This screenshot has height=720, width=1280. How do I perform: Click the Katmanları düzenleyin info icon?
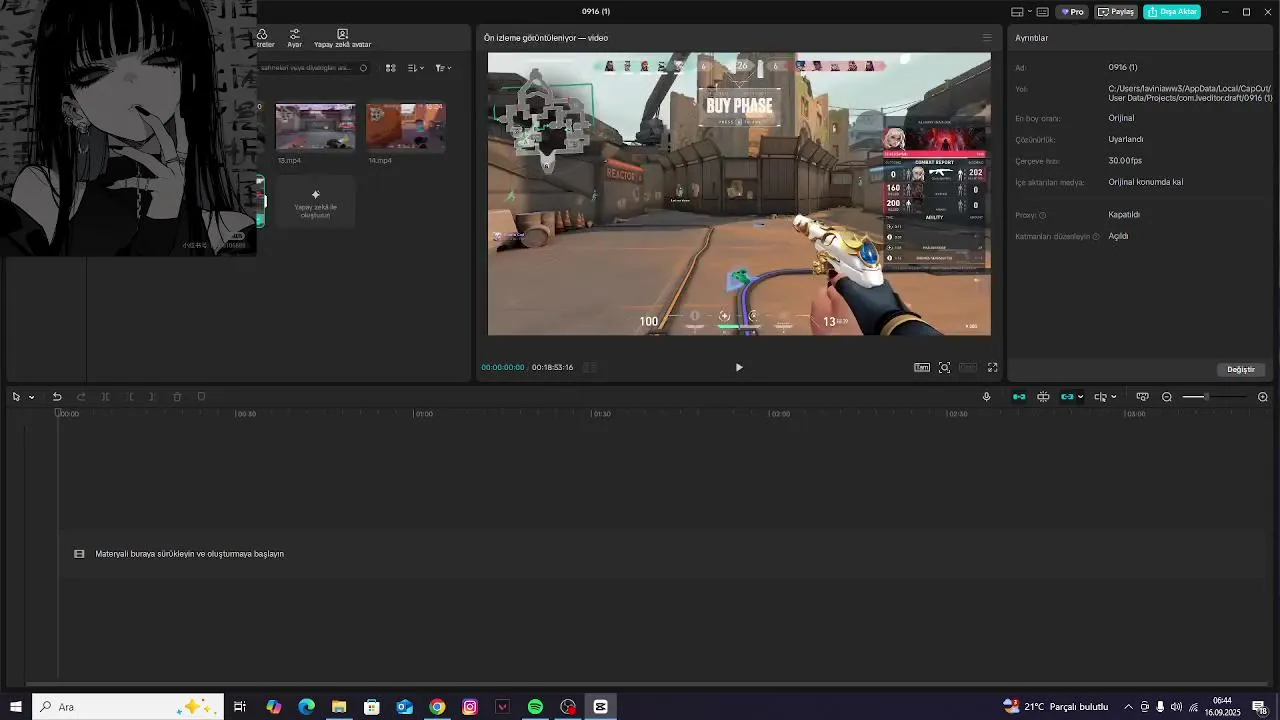point(1096,237)
